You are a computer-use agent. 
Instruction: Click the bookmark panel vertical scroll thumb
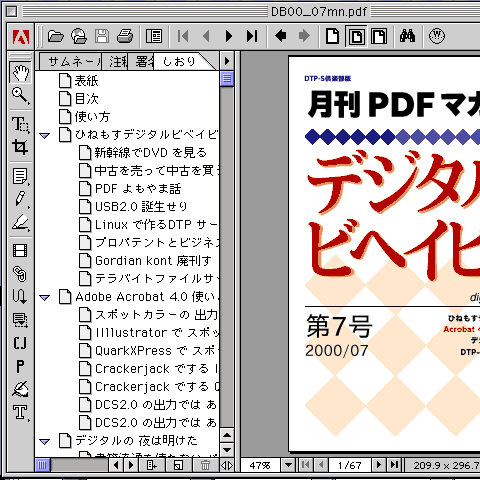(x=227, y=79)
